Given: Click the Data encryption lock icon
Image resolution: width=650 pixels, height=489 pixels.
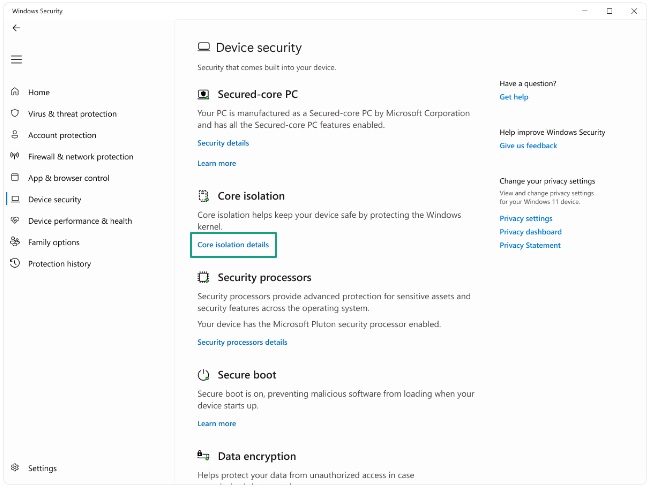Looking at the screenshot, I should 203,455.
